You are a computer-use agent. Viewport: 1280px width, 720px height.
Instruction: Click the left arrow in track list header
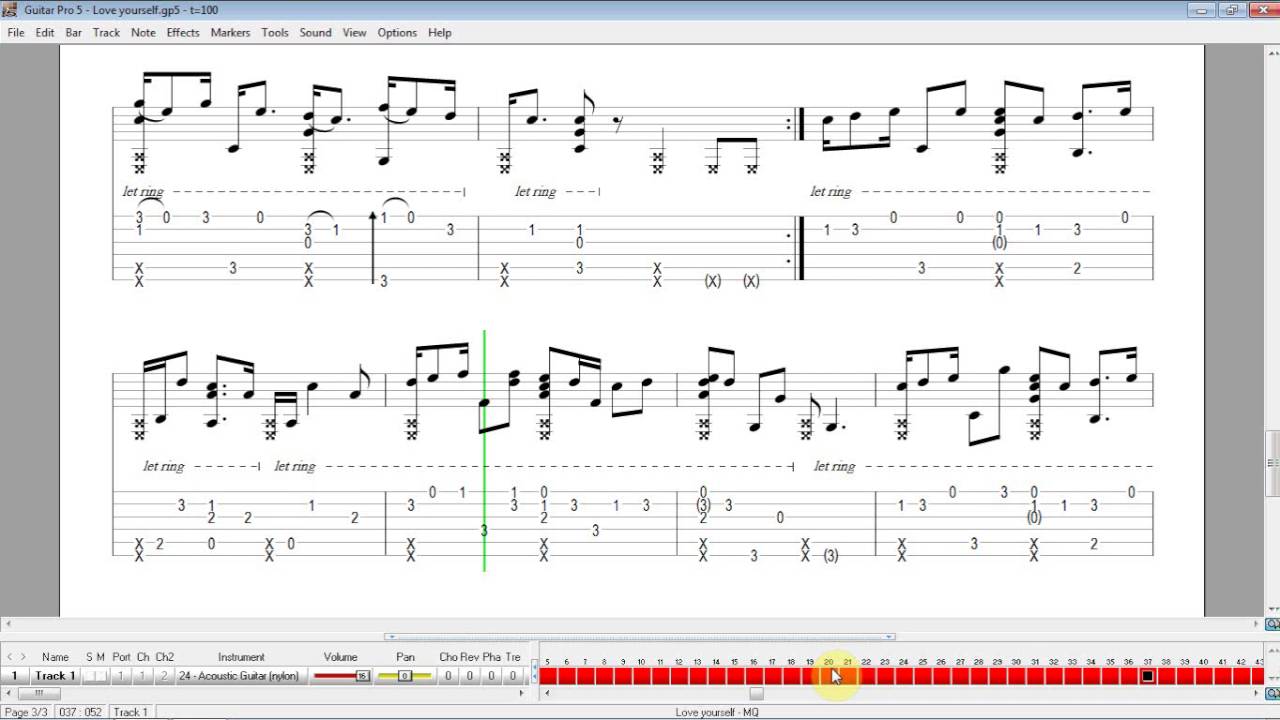click(x=10, y=657)
